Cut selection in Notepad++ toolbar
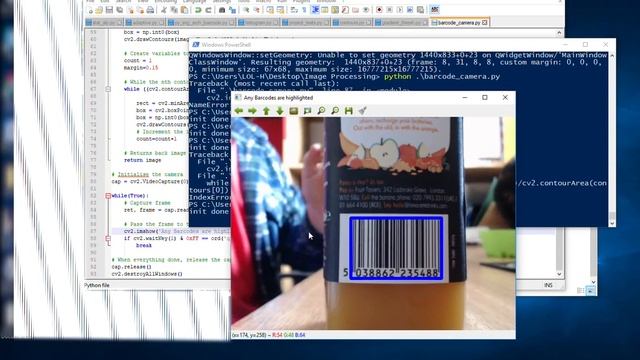Viewport: 640px width, 360px height. pyautogui.click(x=164, y=10)
